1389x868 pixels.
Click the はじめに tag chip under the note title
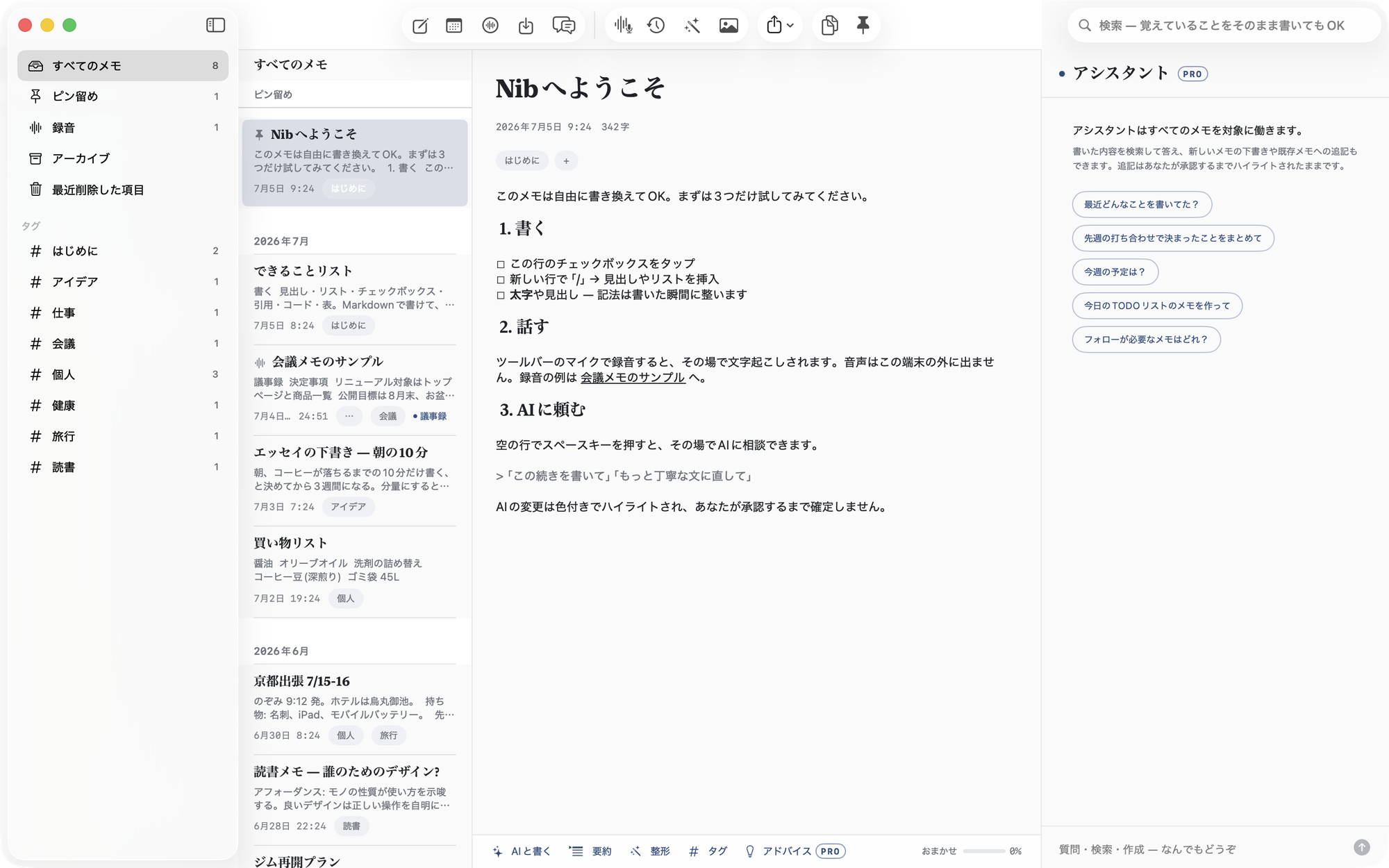[x=522, y=160]
